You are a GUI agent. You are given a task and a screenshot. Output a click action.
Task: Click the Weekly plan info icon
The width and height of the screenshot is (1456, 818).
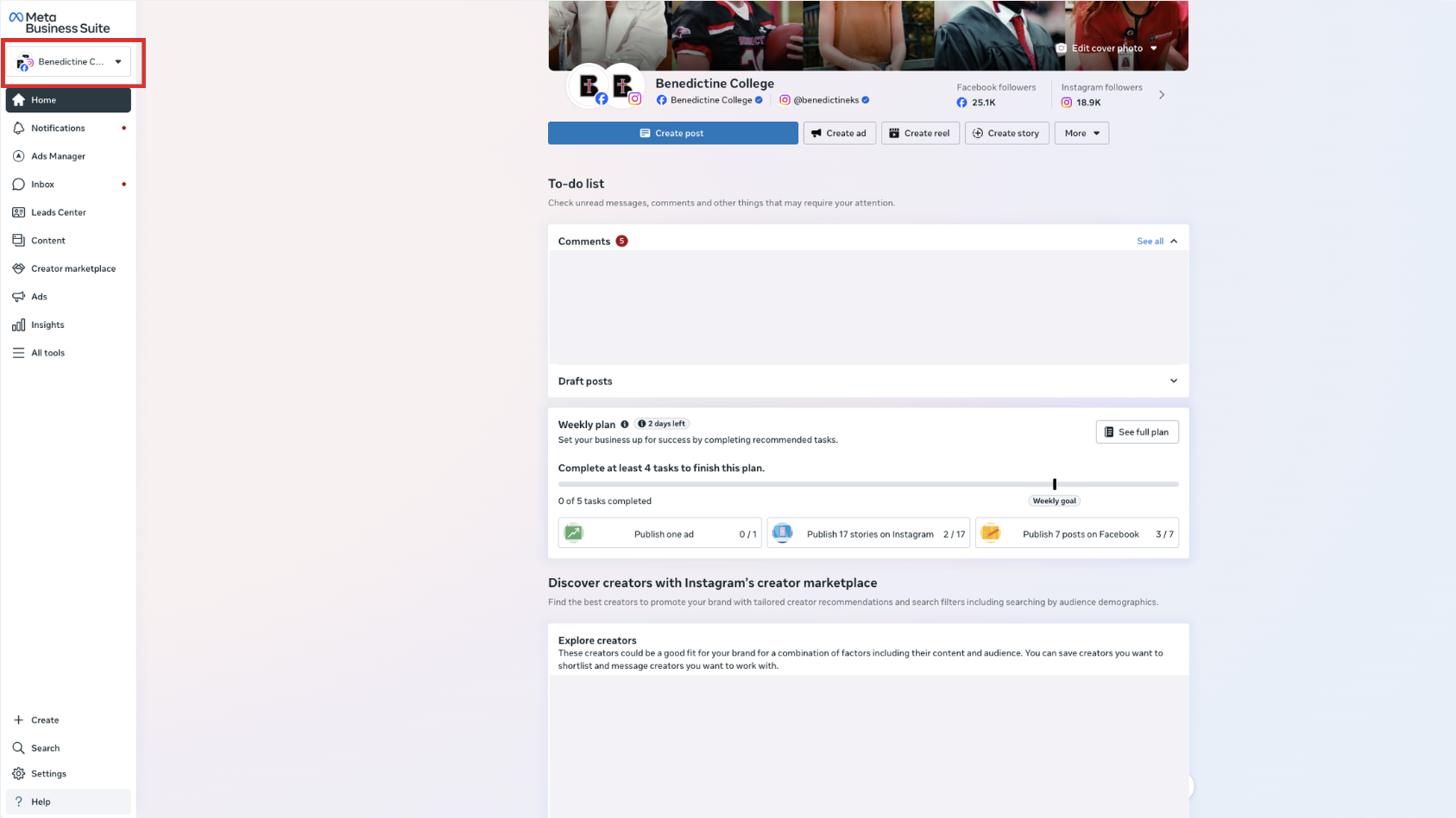coord(625,425)
